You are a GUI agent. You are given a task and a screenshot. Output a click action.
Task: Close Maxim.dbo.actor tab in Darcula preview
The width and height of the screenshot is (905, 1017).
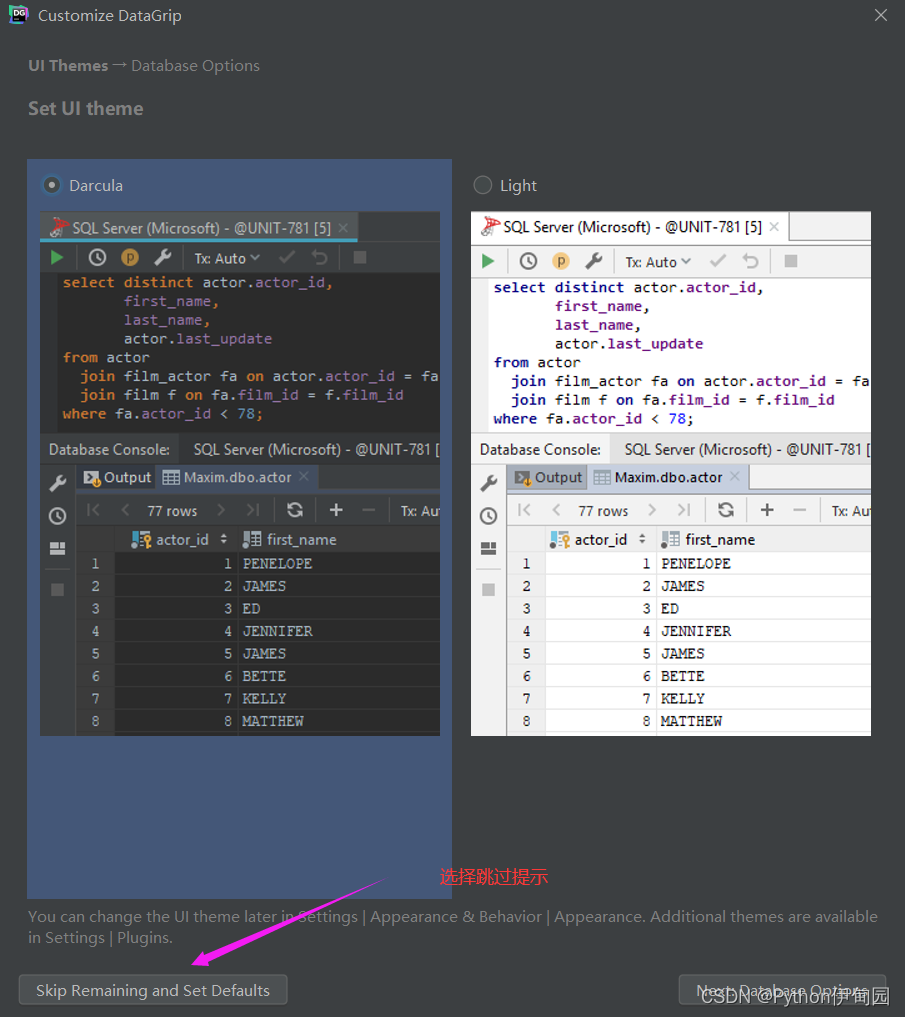(304, 477)
